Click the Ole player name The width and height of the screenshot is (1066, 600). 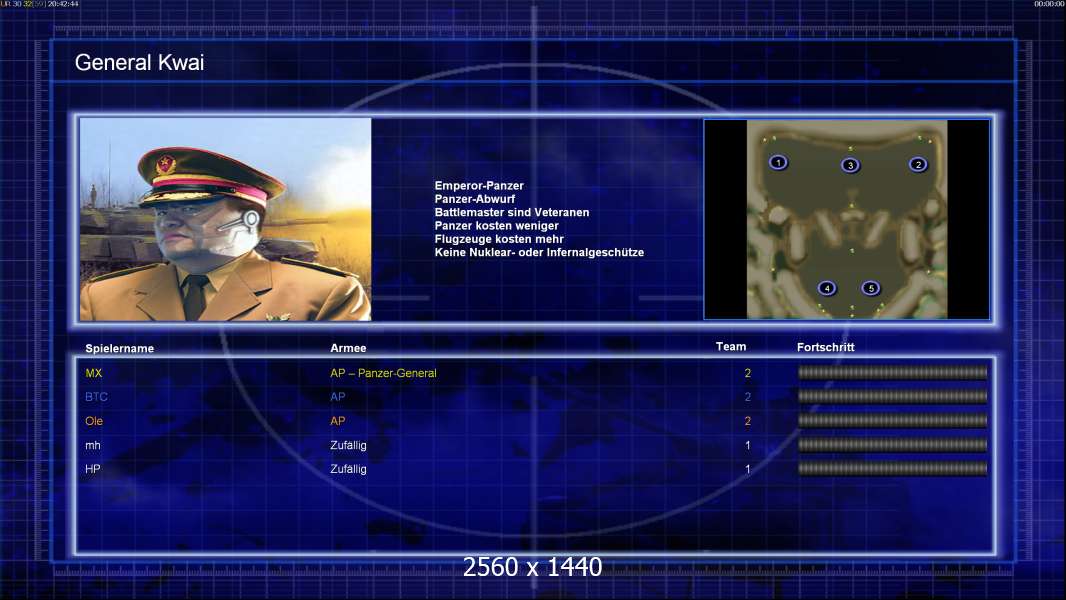coord(94,421)
